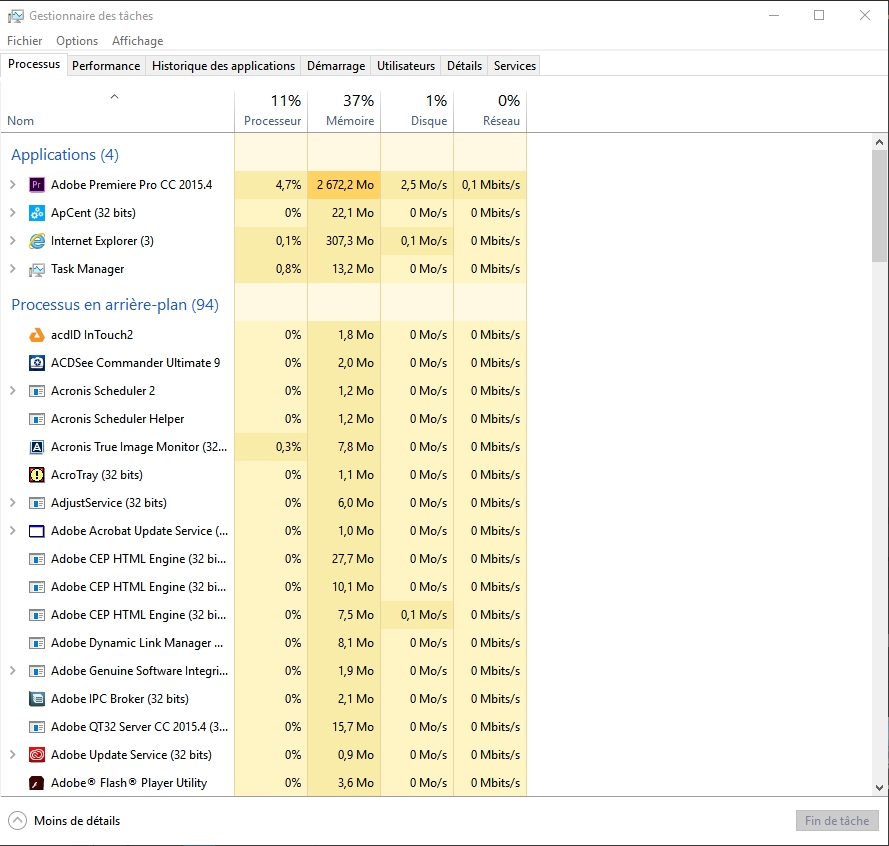This screenshot has height=846, width=889.
Task: Select the 2 672,2 Mo memory cell
Action: 344,185
